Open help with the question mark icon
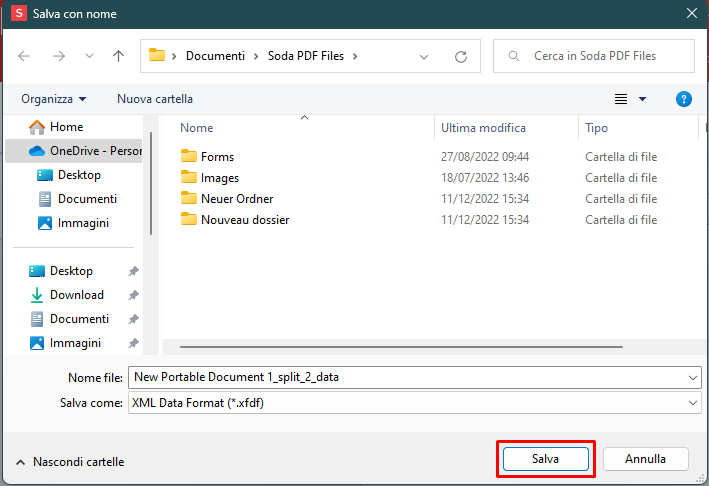709x486 pixels. coord(684,99)
